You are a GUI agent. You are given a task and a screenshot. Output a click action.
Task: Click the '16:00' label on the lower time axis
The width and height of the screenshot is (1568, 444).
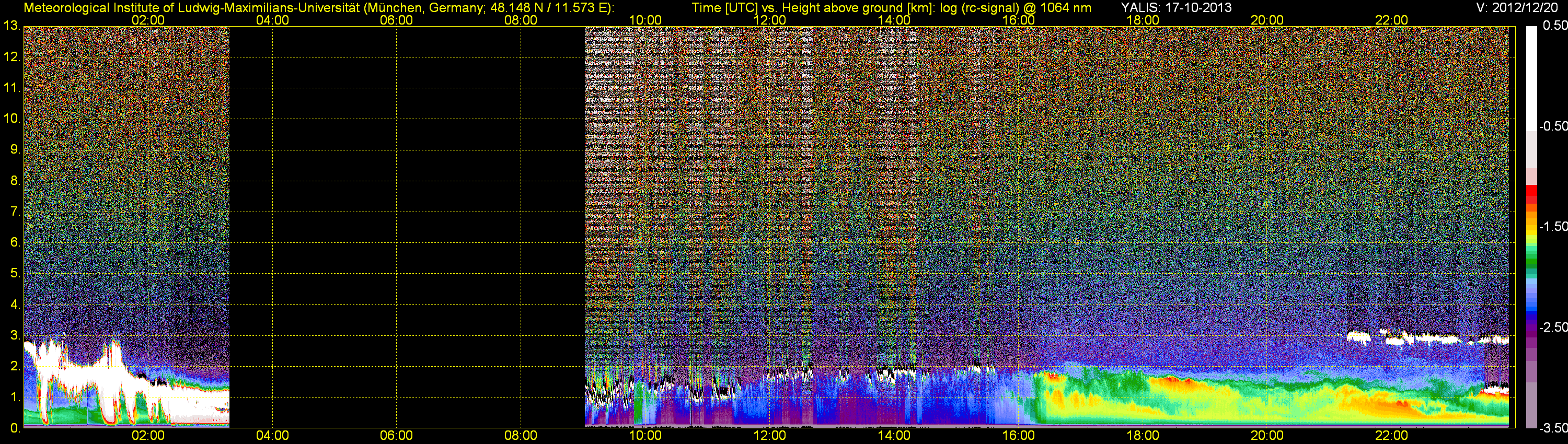[x=1018, y=436]
